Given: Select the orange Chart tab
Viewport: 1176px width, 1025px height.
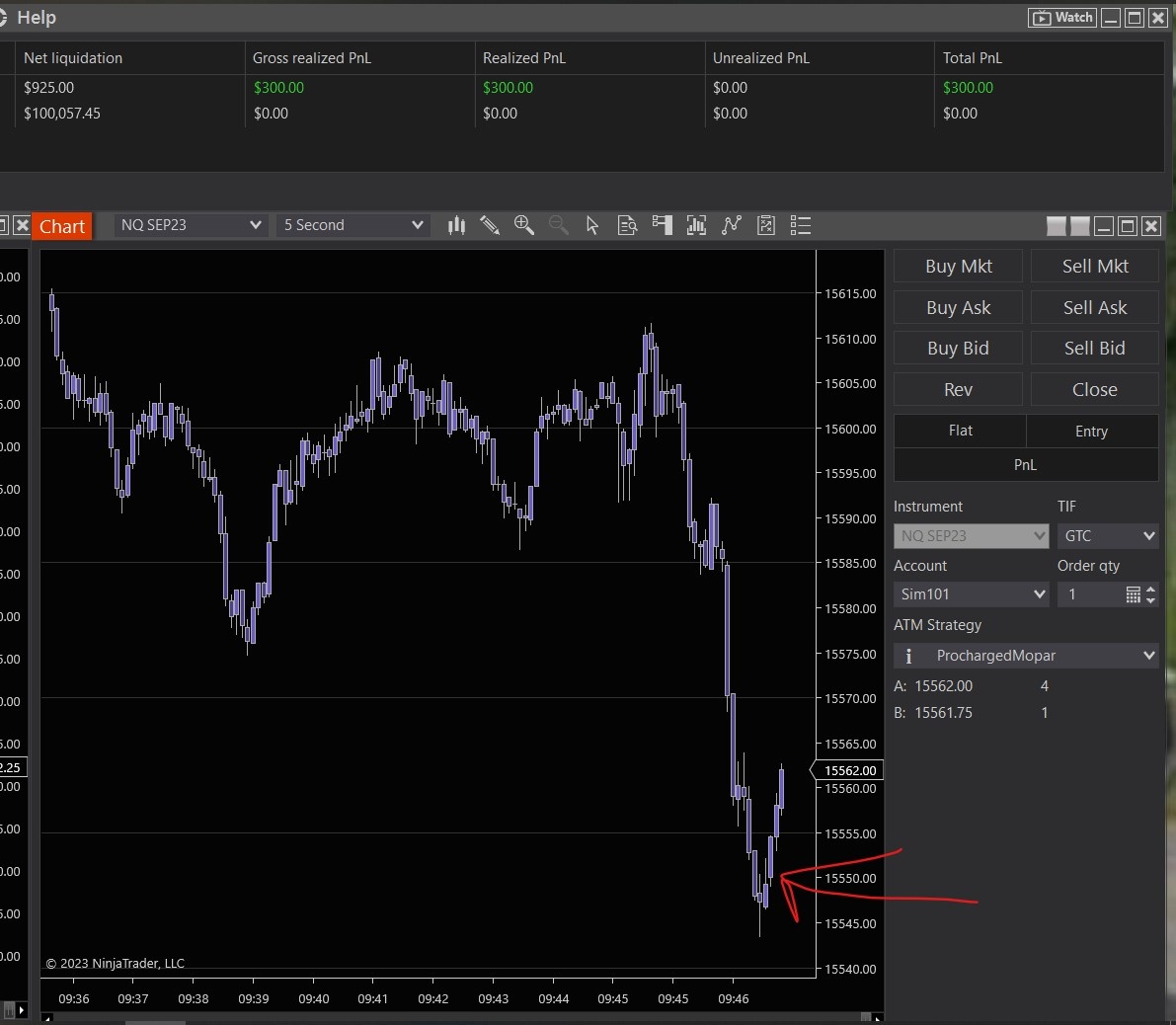Looking at the screenshot, I should click(62, 227).
